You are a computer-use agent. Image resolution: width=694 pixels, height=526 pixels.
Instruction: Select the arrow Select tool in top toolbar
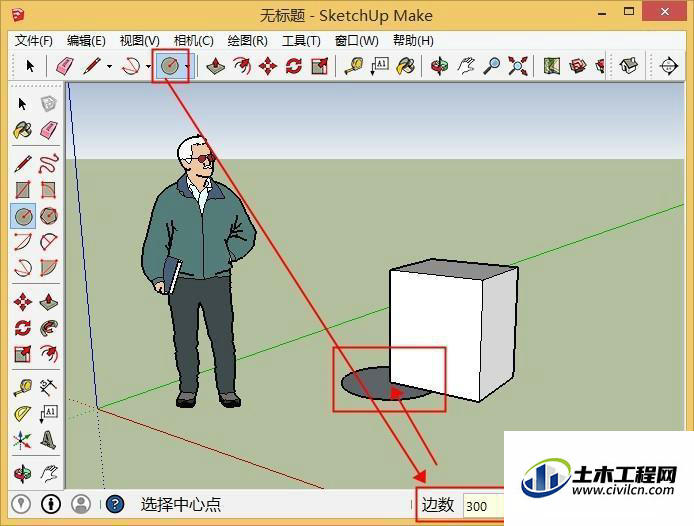(x=30, y=66)
